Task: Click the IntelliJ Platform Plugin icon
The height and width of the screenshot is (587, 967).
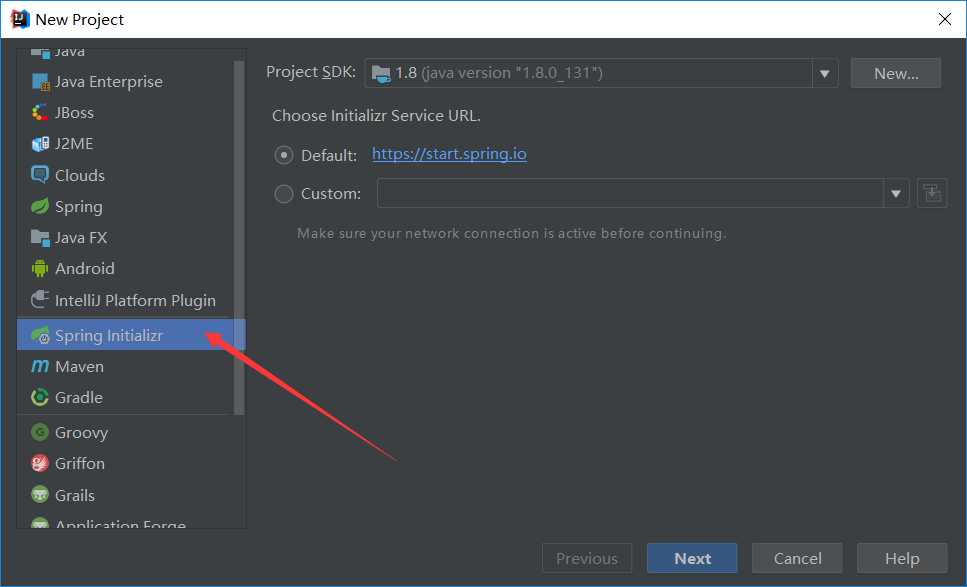Action: (40, 300)
